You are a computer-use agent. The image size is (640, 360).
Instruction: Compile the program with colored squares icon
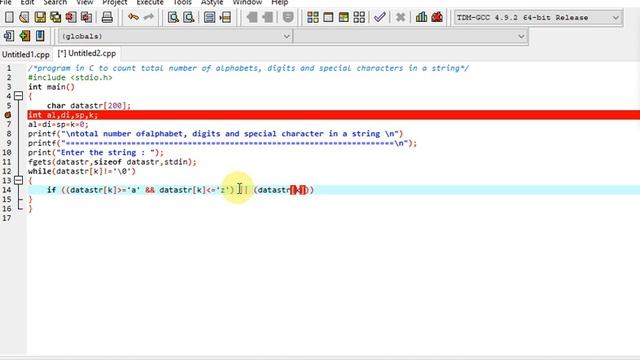click(x=313, y=17)
